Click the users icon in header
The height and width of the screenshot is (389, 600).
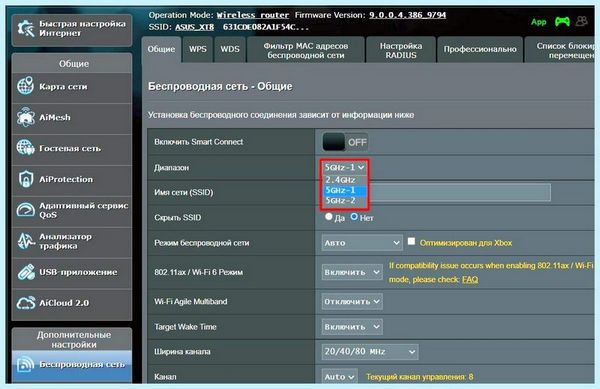click(x=581, y=21)
